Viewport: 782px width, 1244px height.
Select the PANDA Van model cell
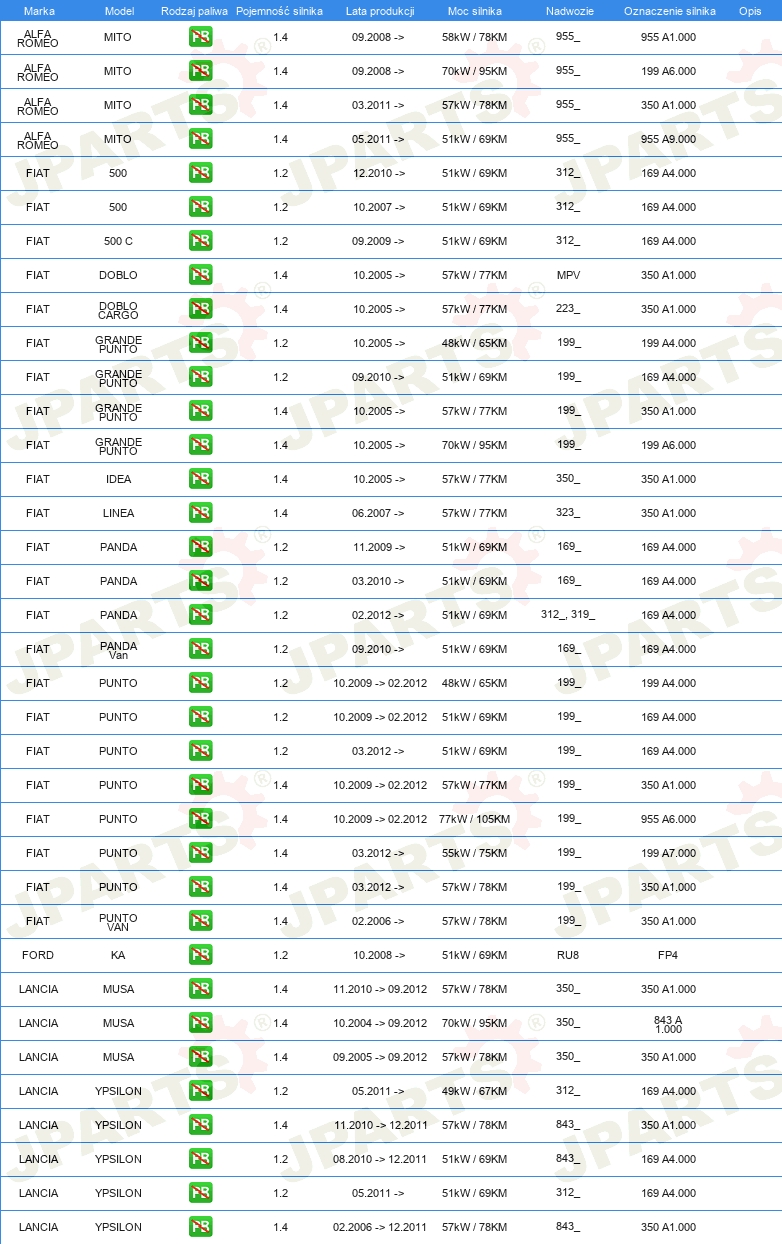click(118, 650)
